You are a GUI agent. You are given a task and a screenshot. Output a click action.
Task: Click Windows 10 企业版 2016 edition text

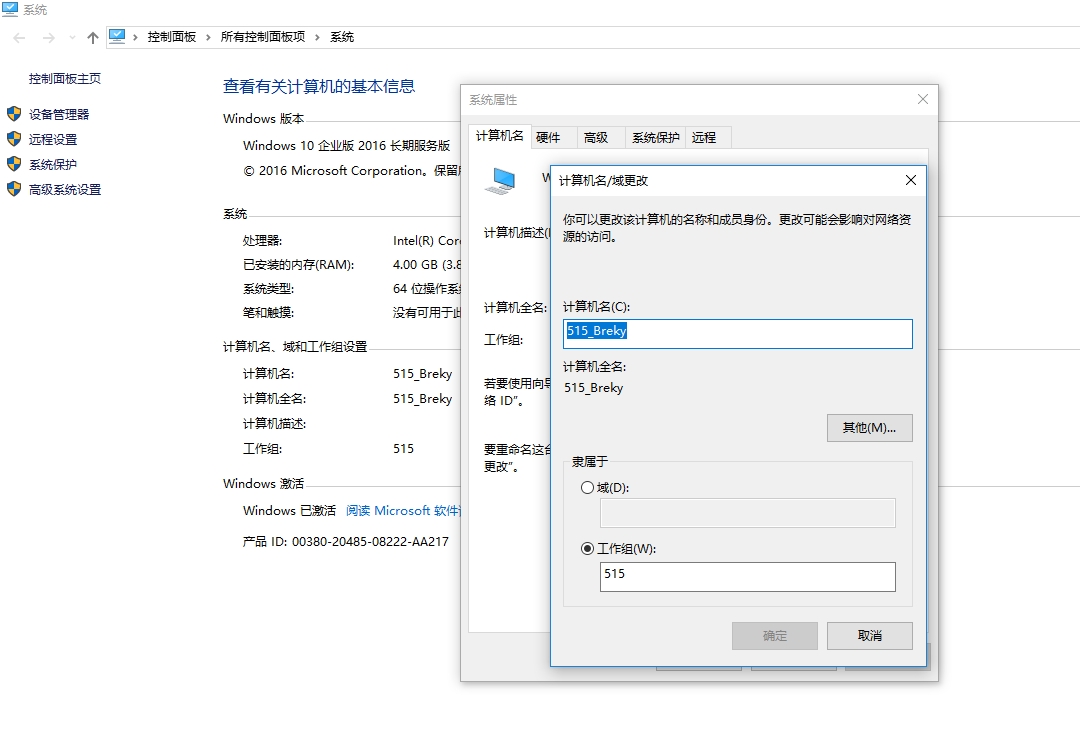tap(346, 146)
